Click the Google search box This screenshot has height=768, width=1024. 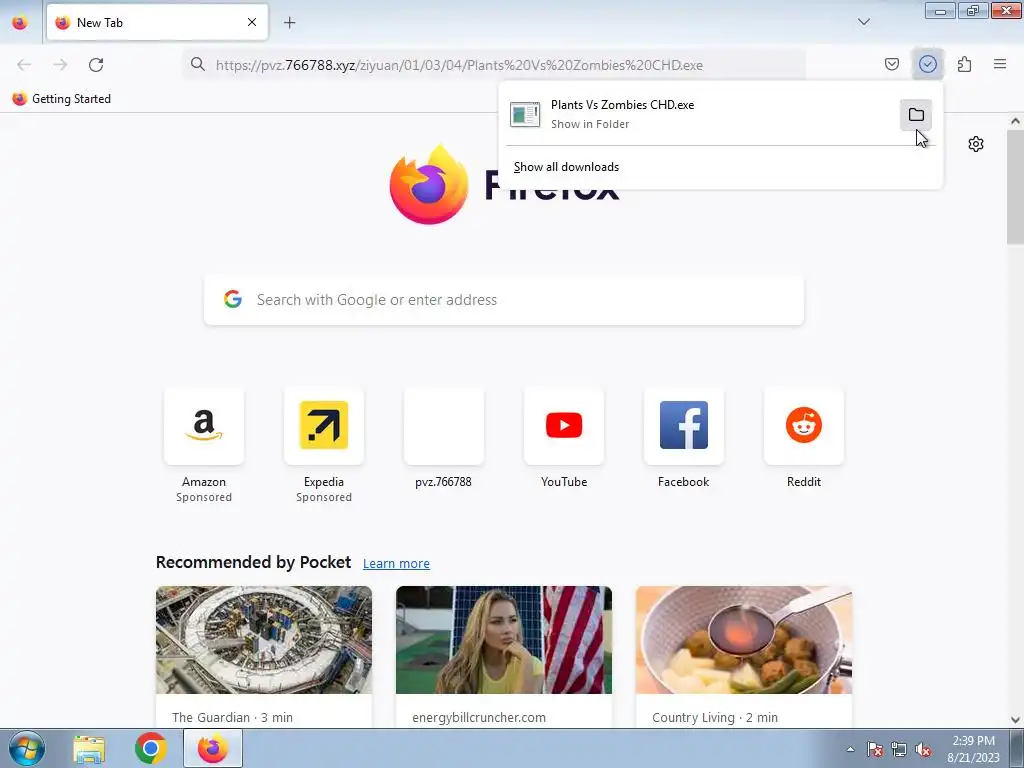pos(504,300)
